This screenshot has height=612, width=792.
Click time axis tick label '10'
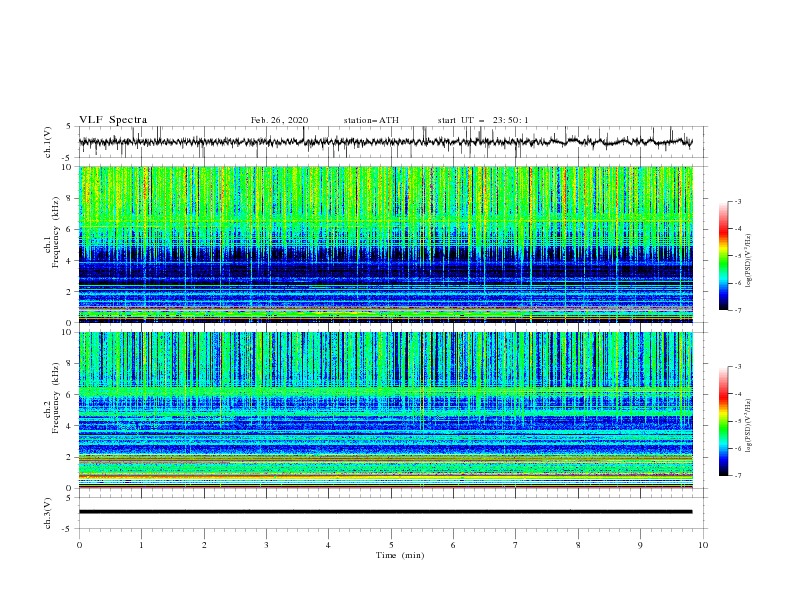pos(703,545)
